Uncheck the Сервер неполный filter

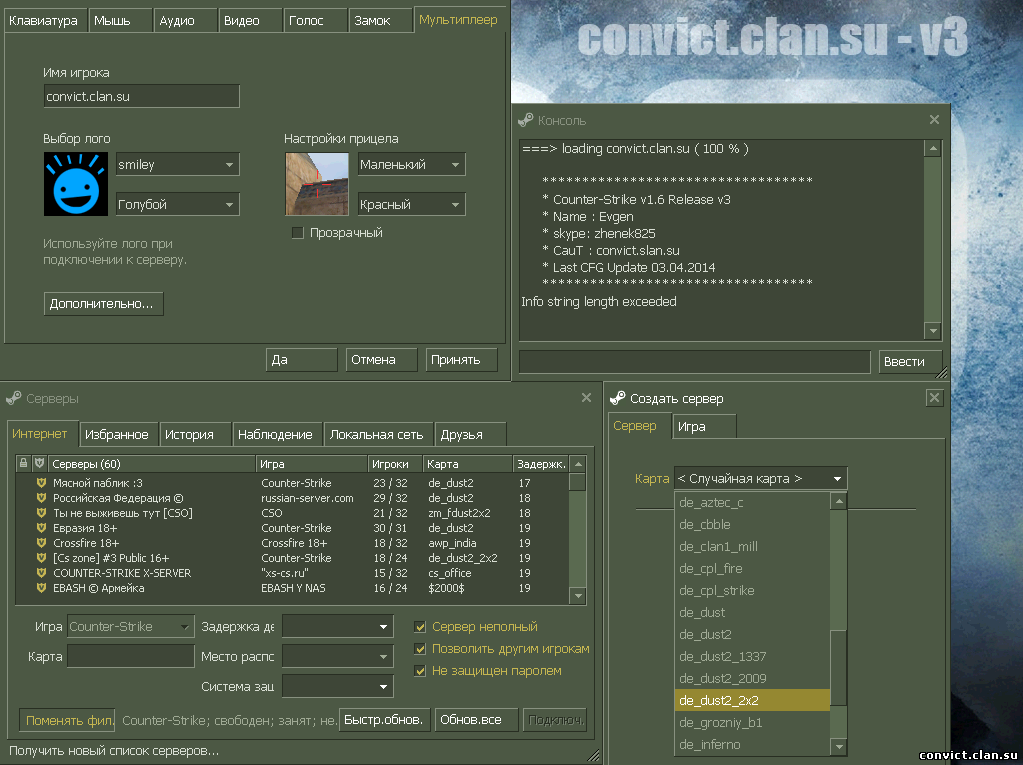point(420,627)
